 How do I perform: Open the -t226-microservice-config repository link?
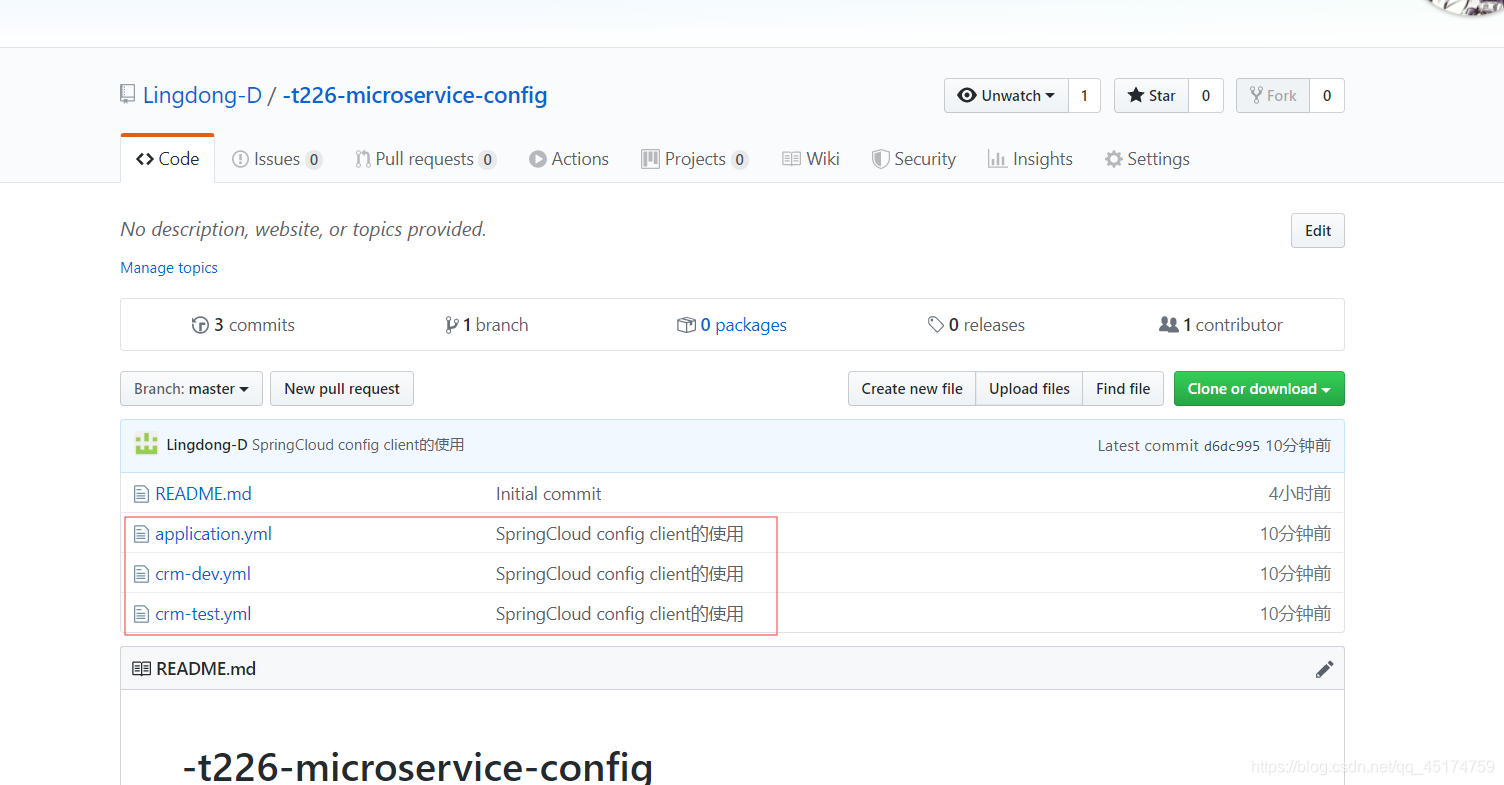coord(415,95)
